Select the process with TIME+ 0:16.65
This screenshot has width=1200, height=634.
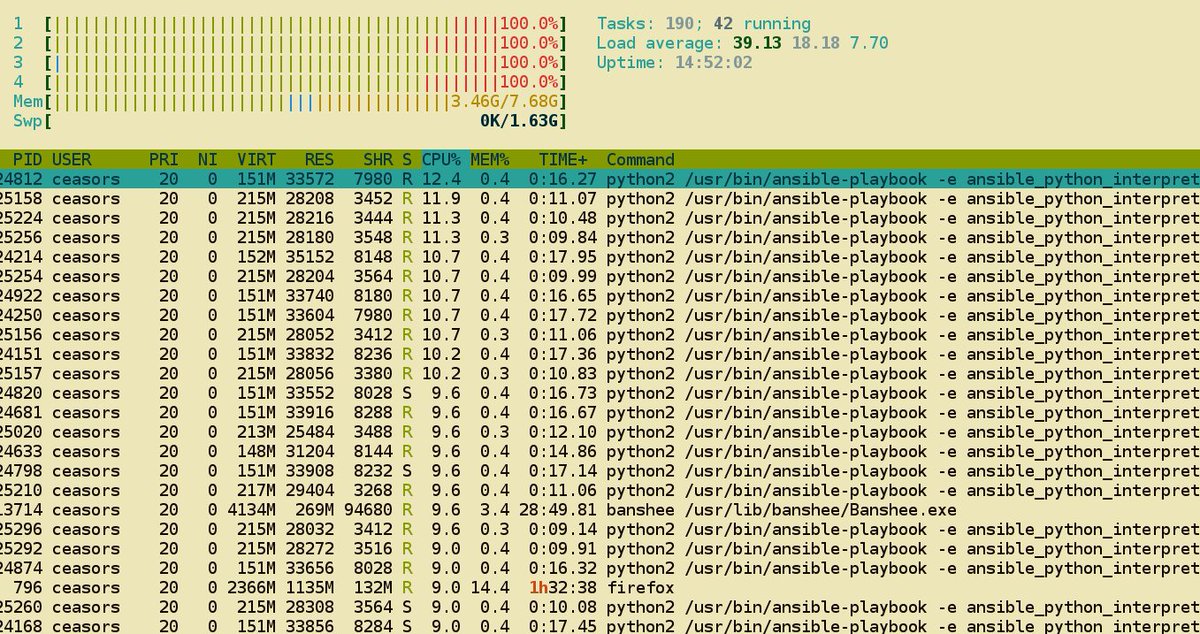[x=600, y=296]
